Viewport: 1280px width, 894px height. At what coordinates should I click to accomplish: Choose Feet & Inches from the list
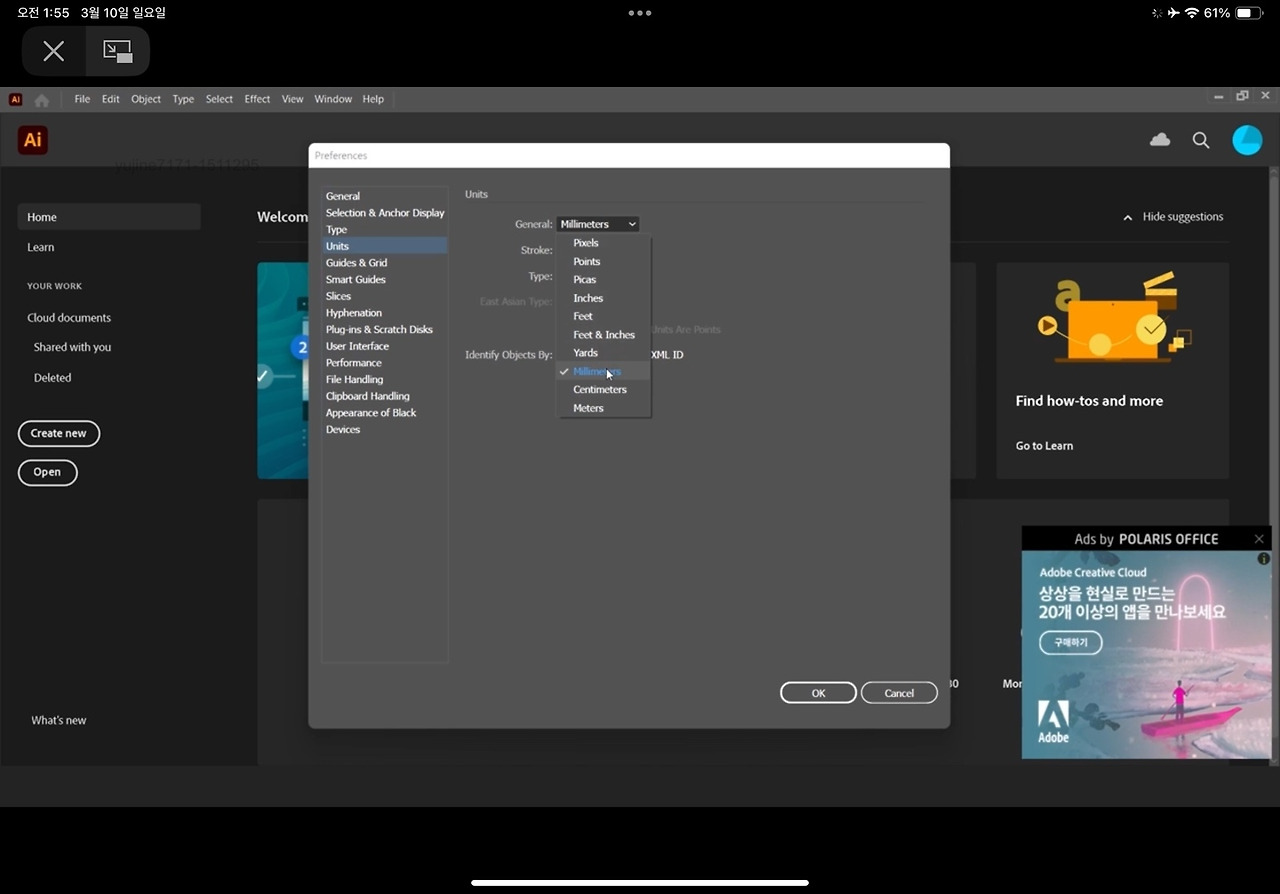tap(604, 335)
